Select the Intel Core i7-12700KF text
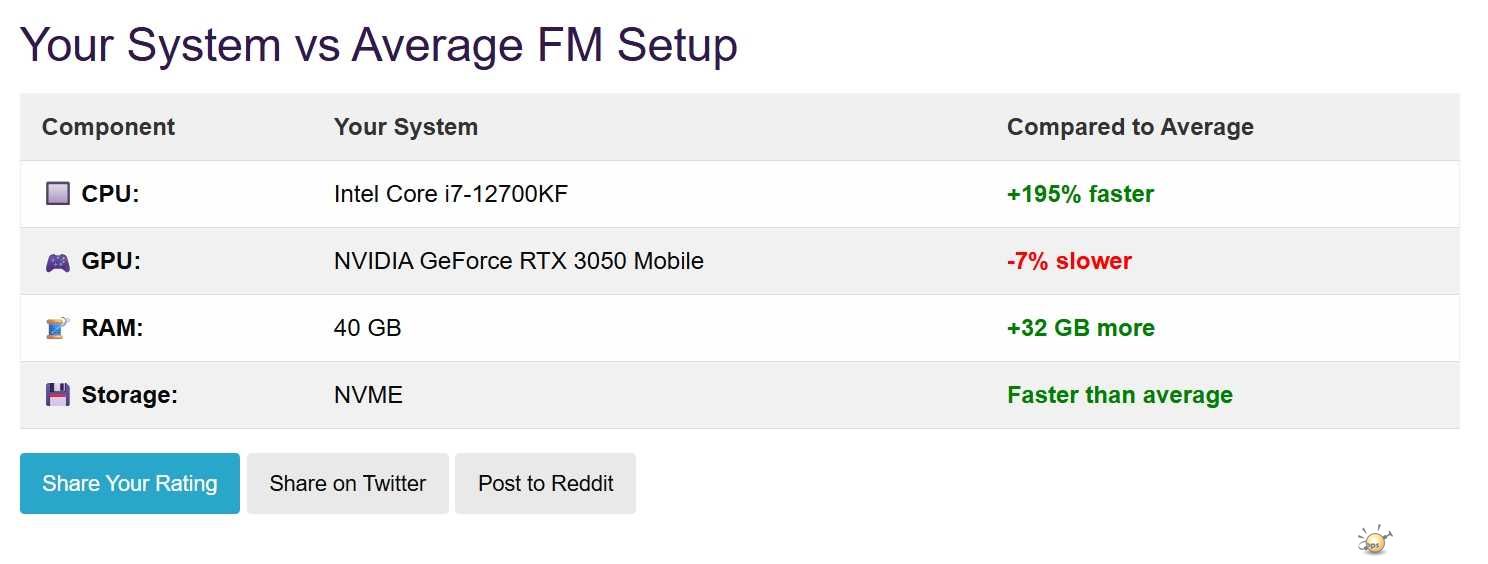Image resolution: width=1488 pixels, height=564 pixels. (x=450, y=194)
